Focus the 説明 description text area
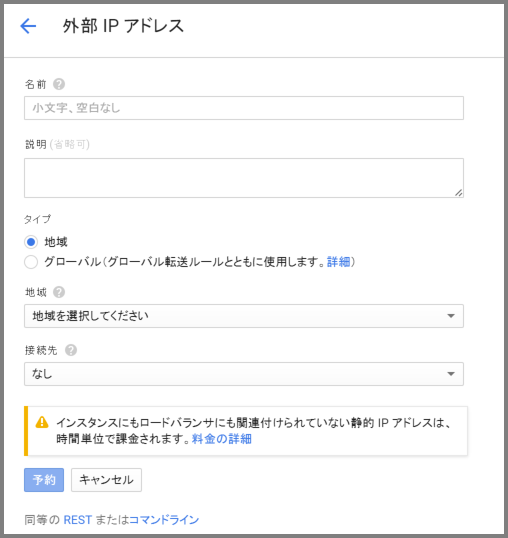Viewport: 508px width, 538px height. pos(244,178)
